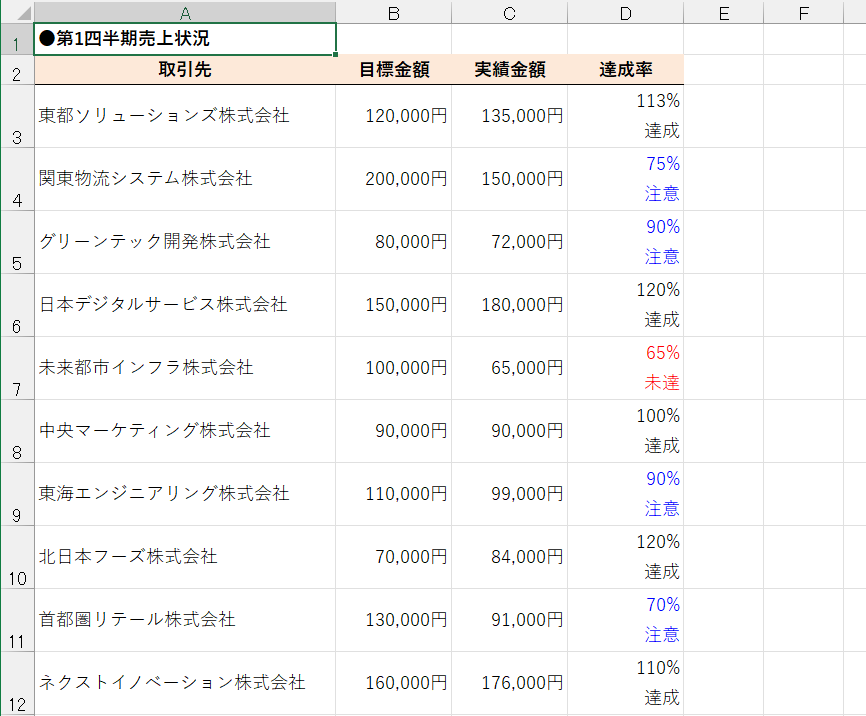Click actual amount 65,000円
This screenshot has height=716, width=866.
pos(509,368)
